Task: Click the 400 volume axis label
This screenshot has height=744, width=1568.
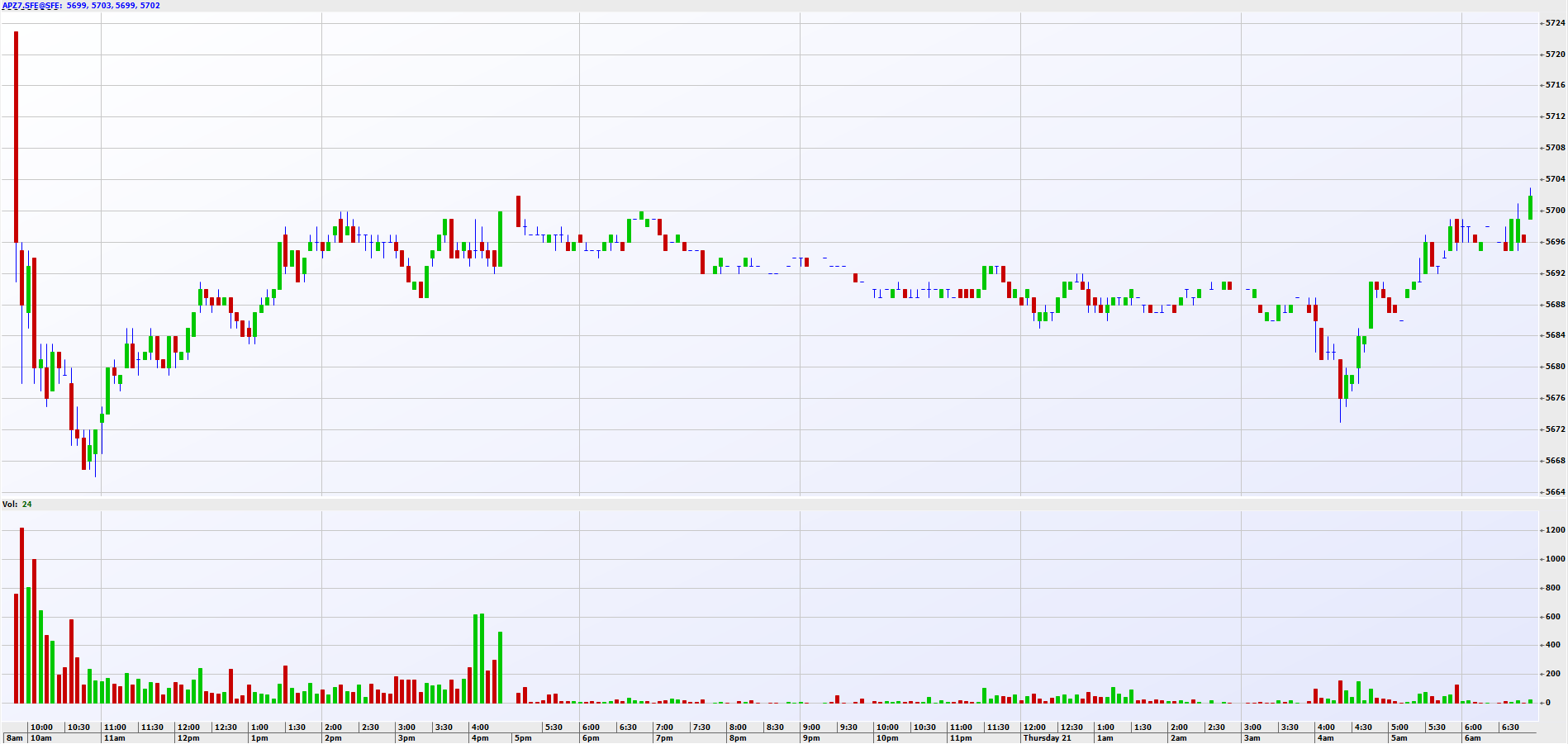Action: (x=1553, y=645)
